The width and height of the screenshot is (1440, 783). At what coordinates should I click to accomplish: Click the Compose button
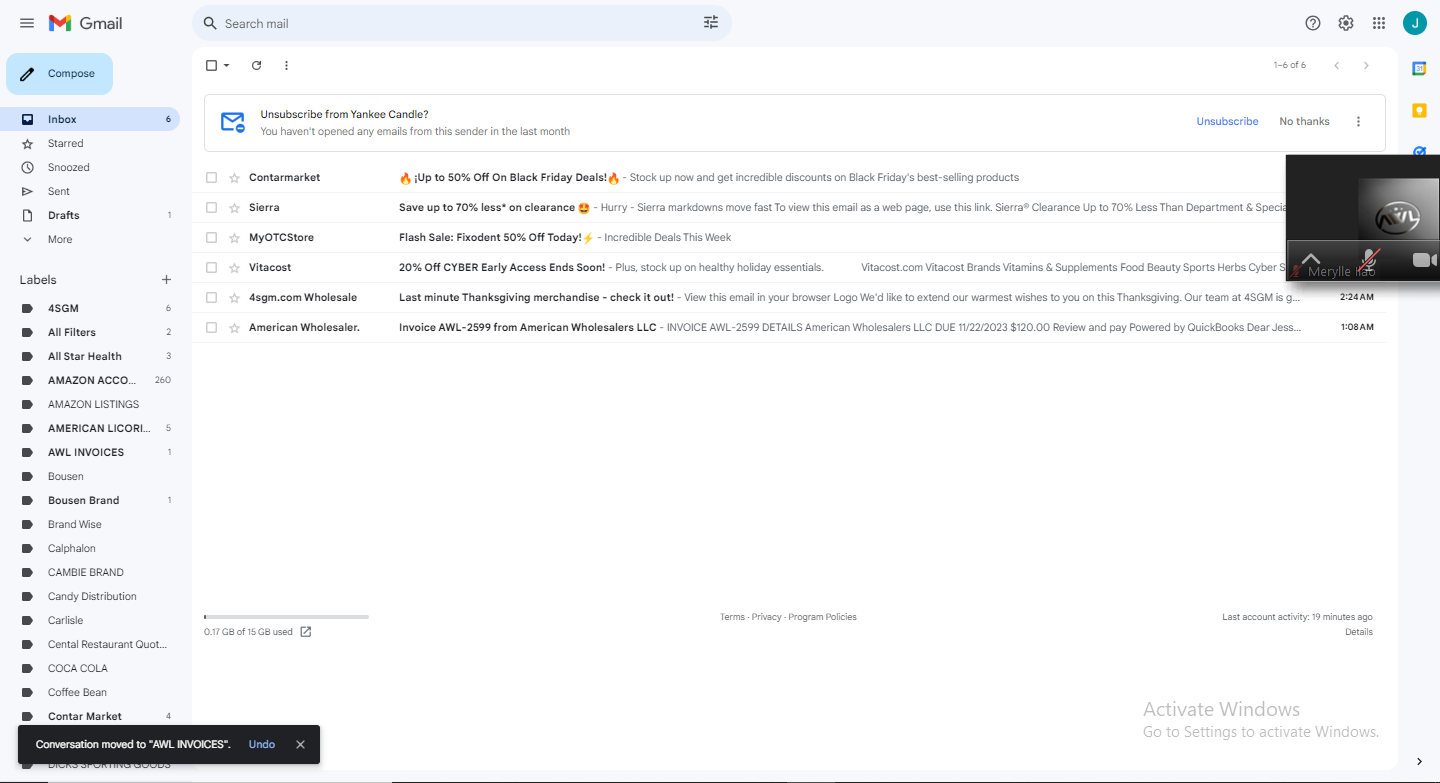click(x=59, y=74)
